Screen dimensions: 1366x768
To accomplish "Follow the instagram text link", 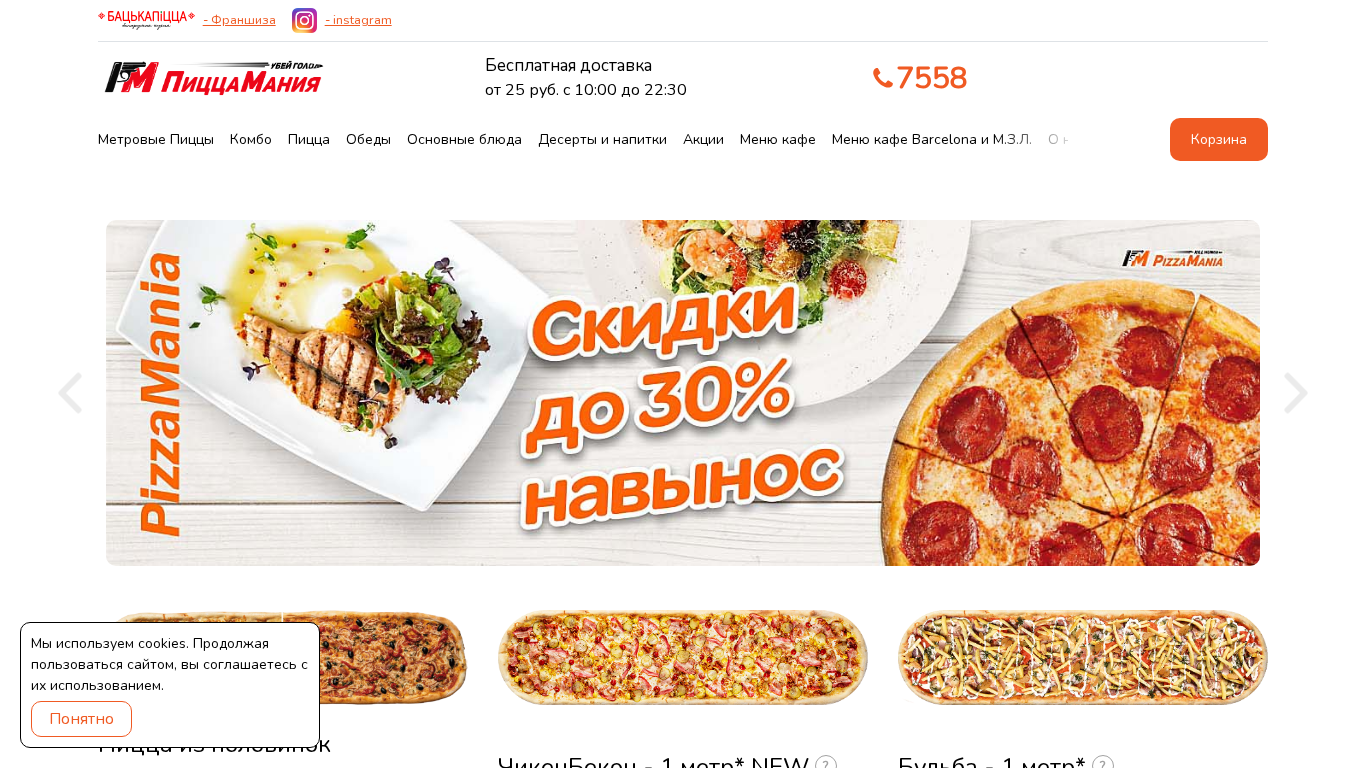I will tap(358, 20).
